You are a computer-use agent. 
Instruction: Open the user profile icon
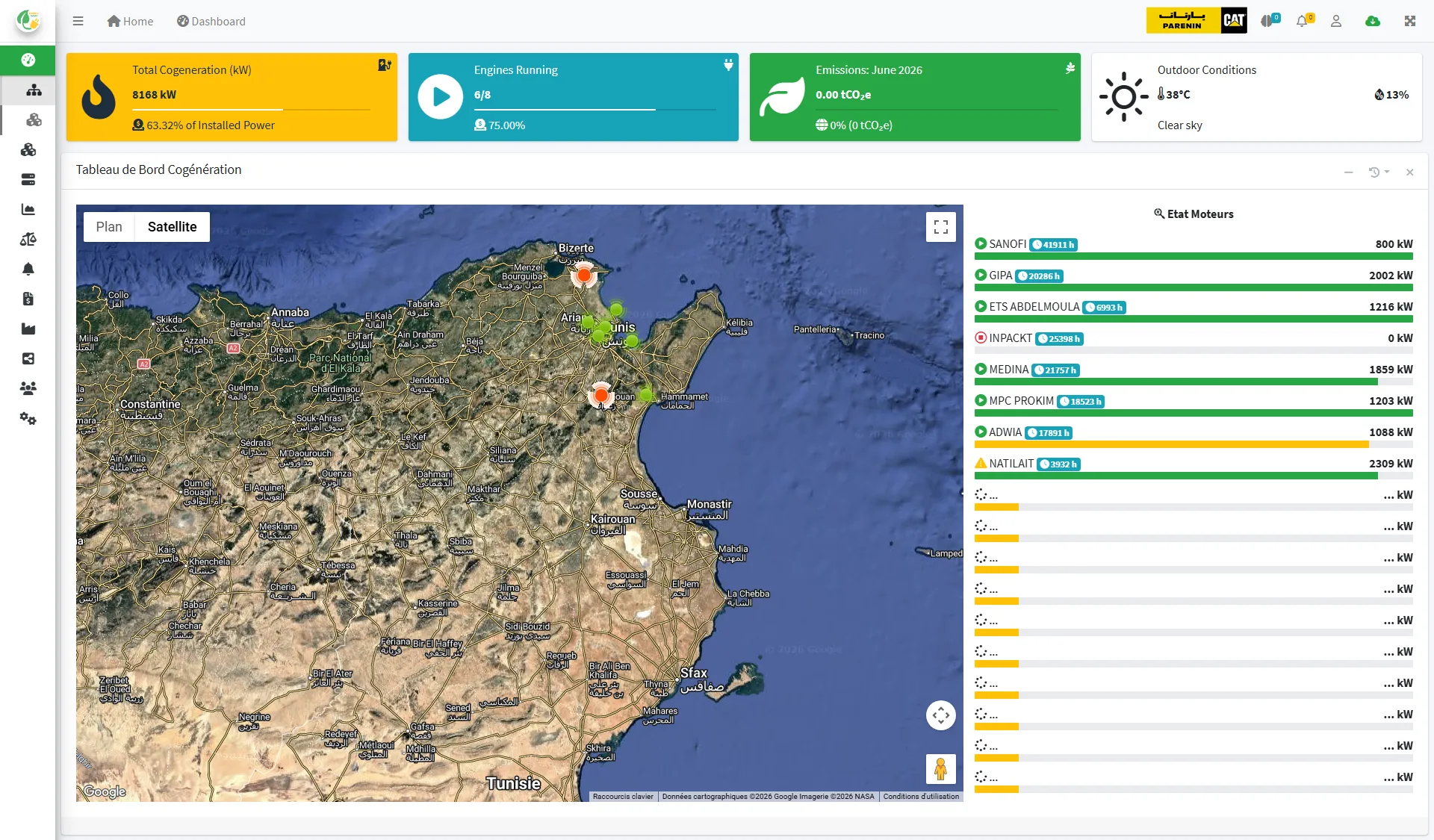tap(1336, 21)
